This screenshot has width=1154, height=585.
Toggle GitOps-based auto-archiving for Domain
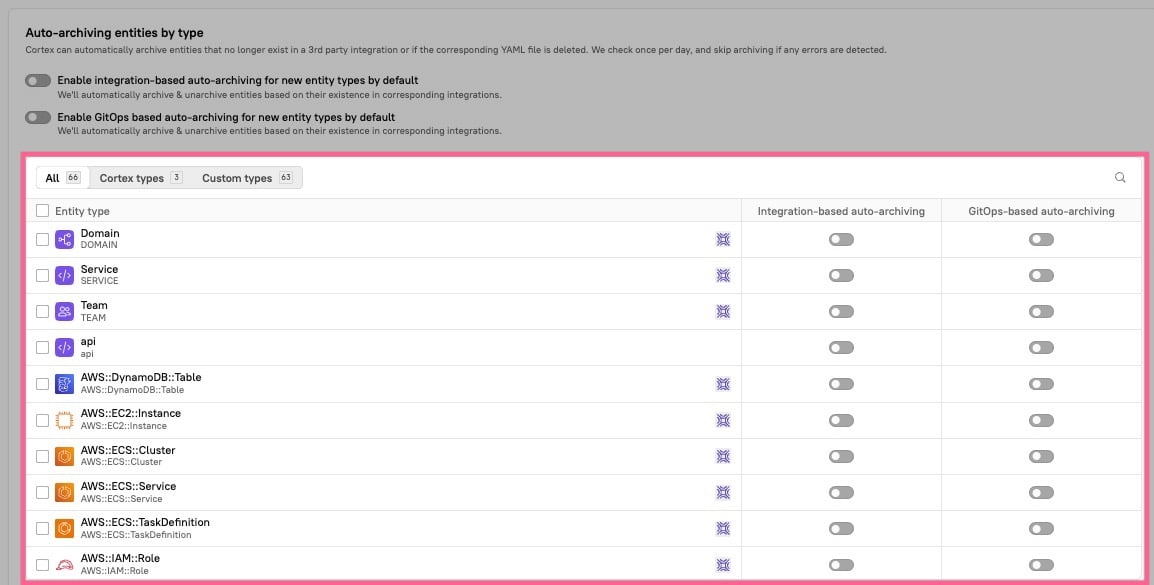click(x=1041, y=239)
